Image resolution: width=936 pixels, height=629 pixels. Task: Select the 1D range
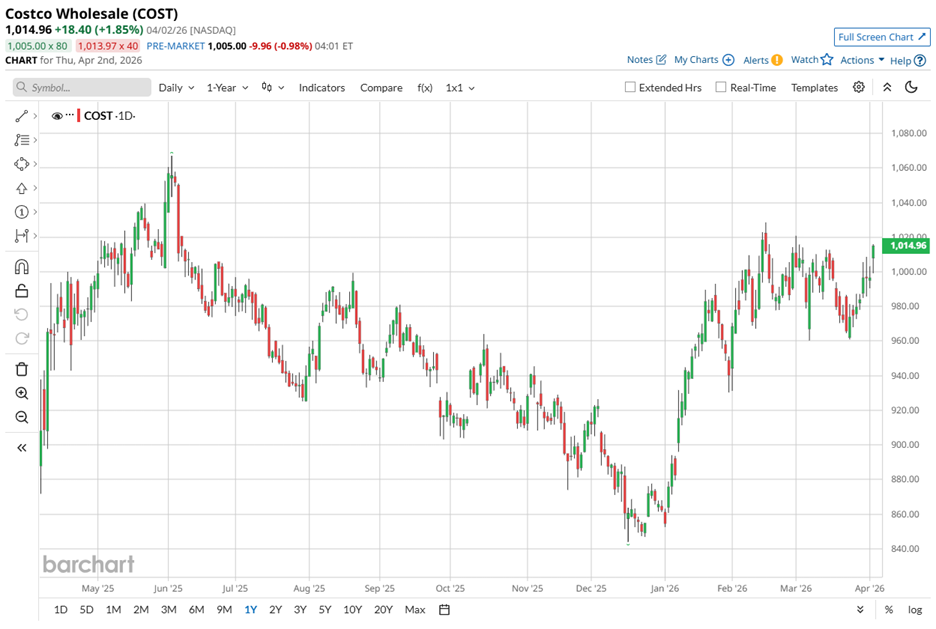(x=60, y=609)
